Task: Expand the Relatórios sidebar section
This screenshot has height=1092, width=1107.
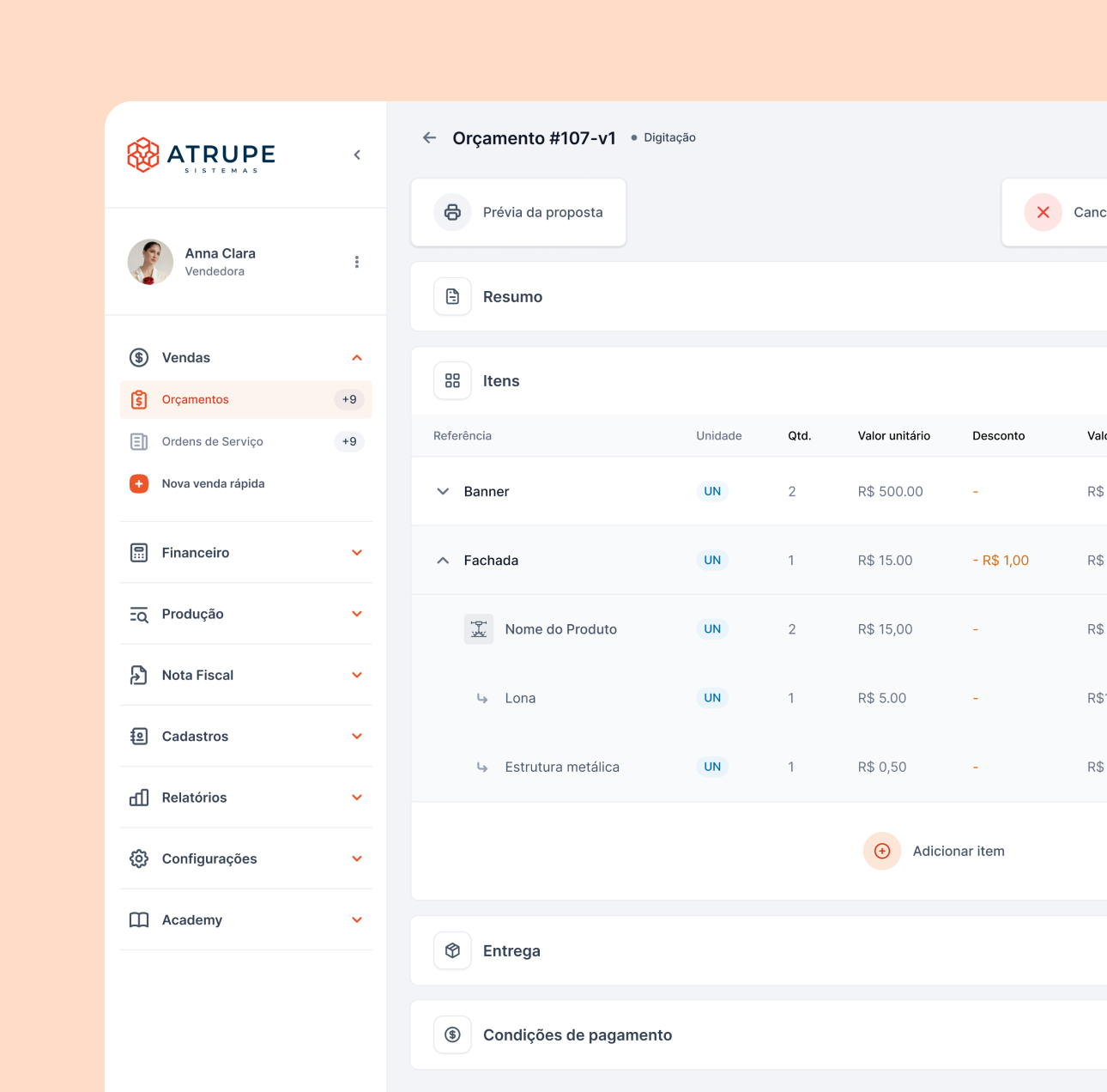Action: [x=357, y=798]
